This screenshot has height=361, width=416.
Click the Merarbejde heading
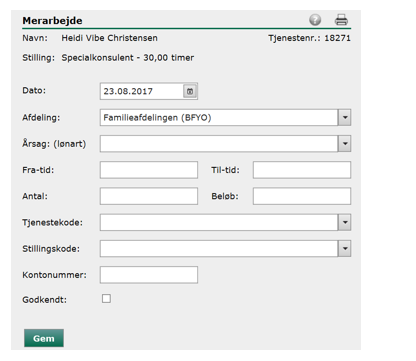tap(52, 21)
